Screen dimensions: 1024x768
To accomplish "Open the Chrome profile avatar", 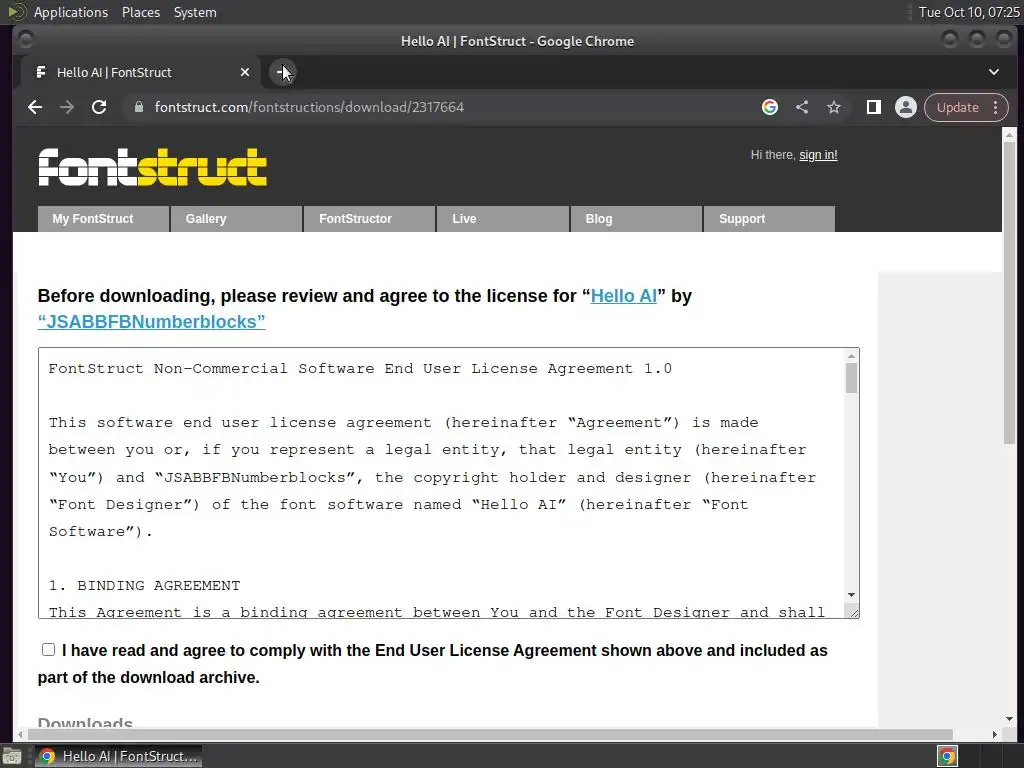I will pos(906,107).
